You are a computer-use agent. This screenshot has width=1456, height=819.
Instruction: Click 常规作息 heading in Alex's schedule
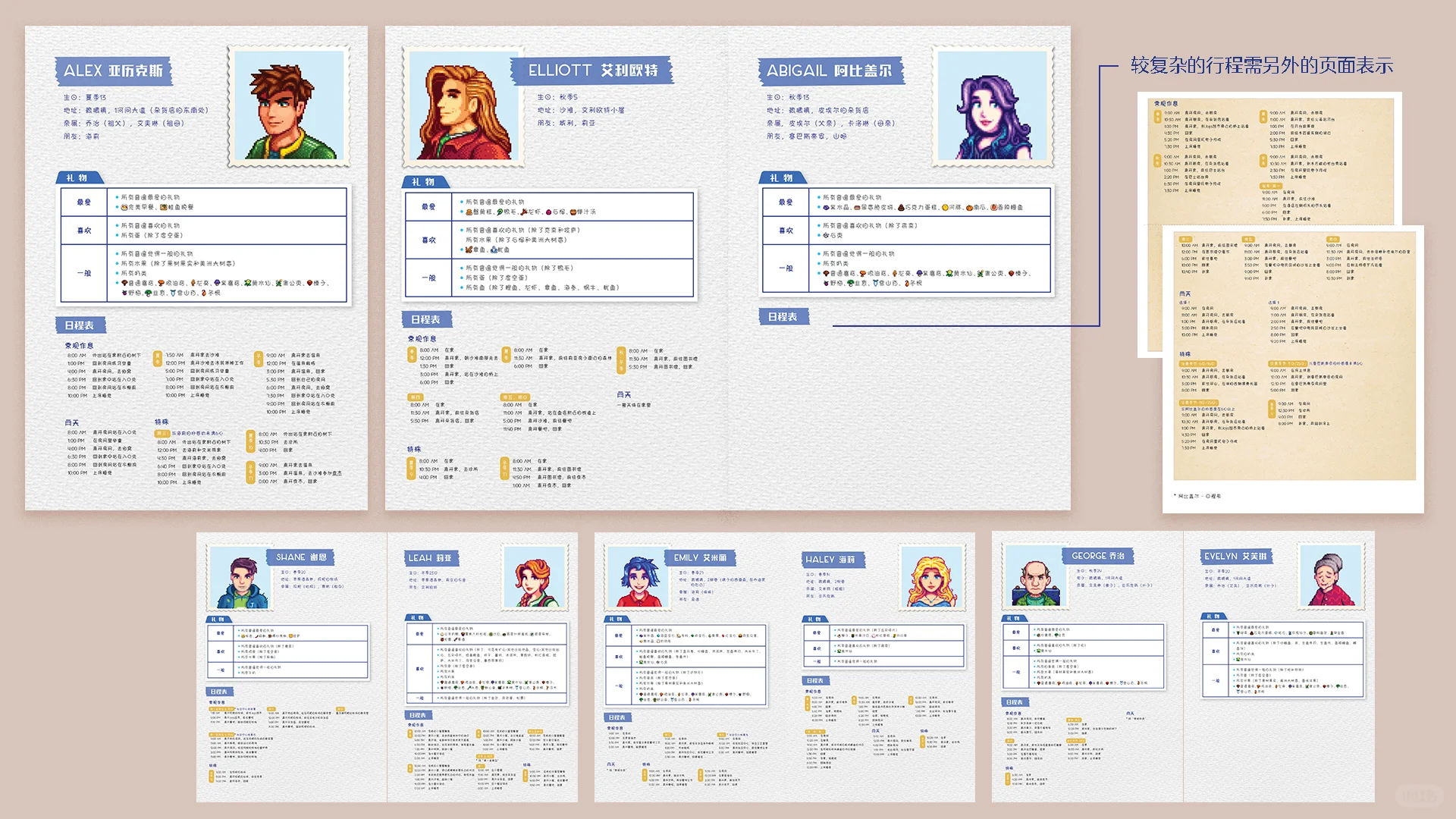coord(80,346)
